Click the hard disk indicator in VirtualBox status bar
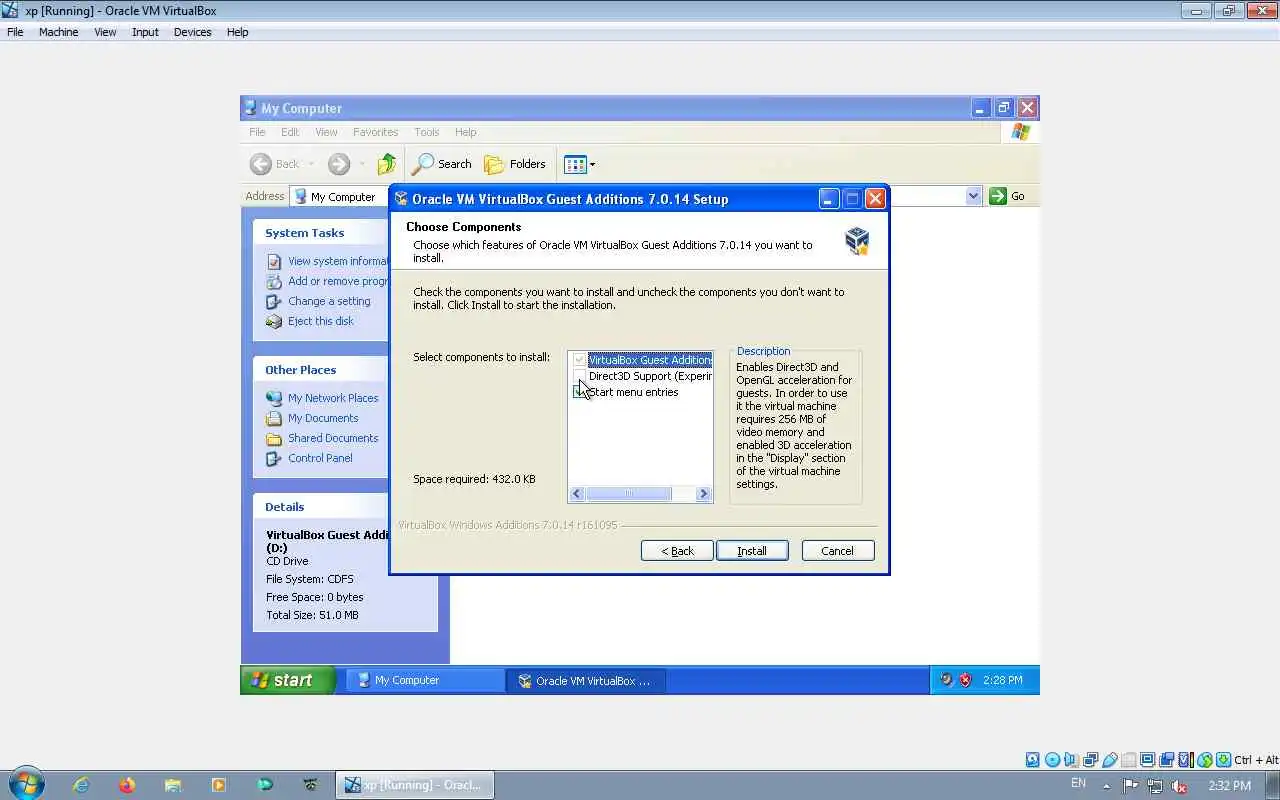This screenshot has width=1280, height=800. click(x=1033, y=760)
